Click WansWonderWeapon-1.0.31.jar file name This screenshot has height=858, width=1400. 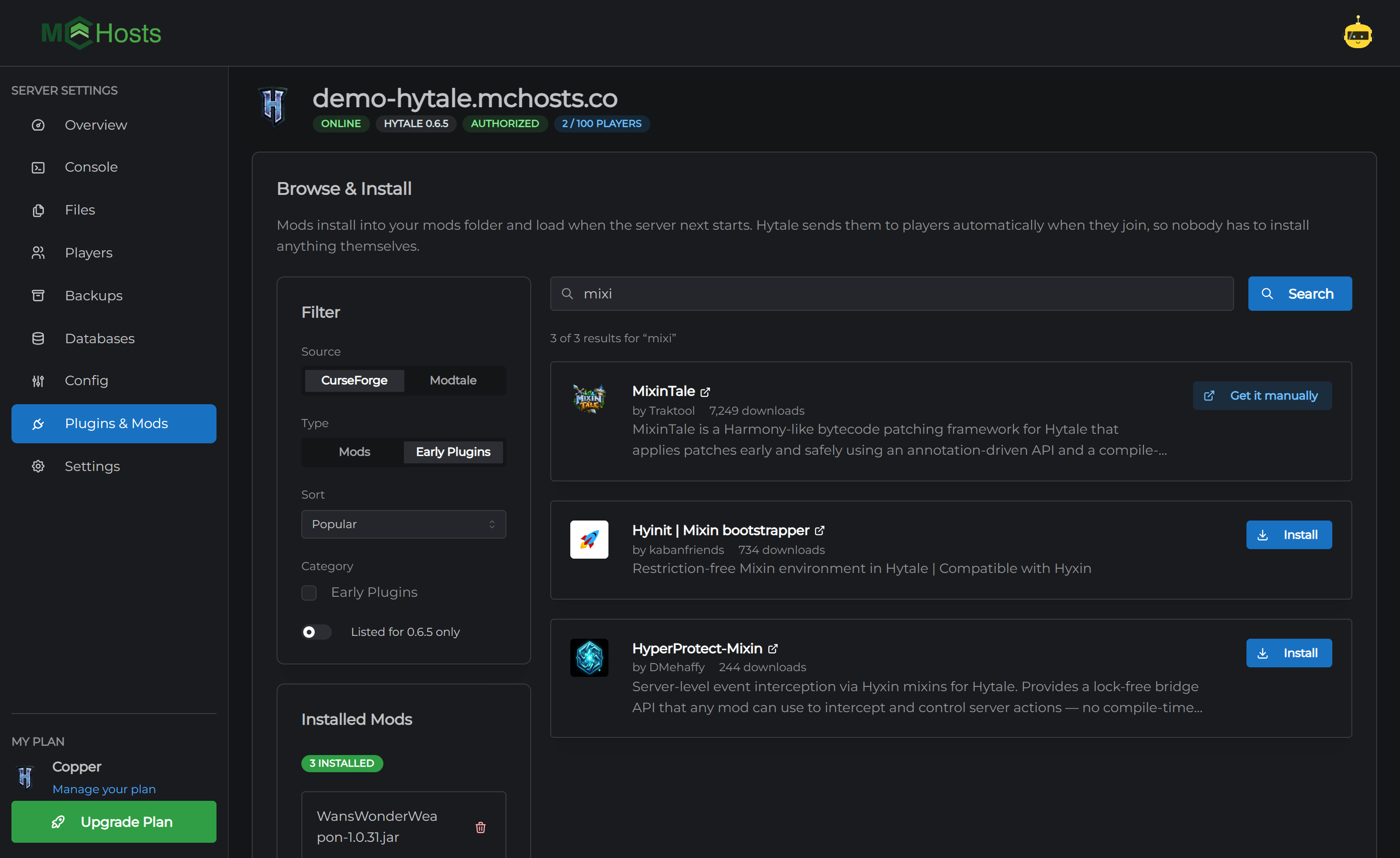(x=377, y=827)
